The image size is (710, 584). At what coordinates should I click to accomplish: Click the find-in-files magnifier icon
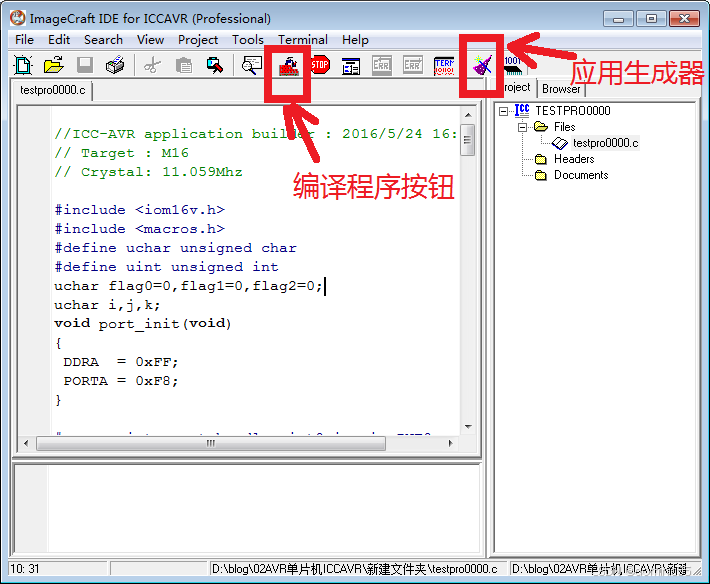[x=252, y=66]
